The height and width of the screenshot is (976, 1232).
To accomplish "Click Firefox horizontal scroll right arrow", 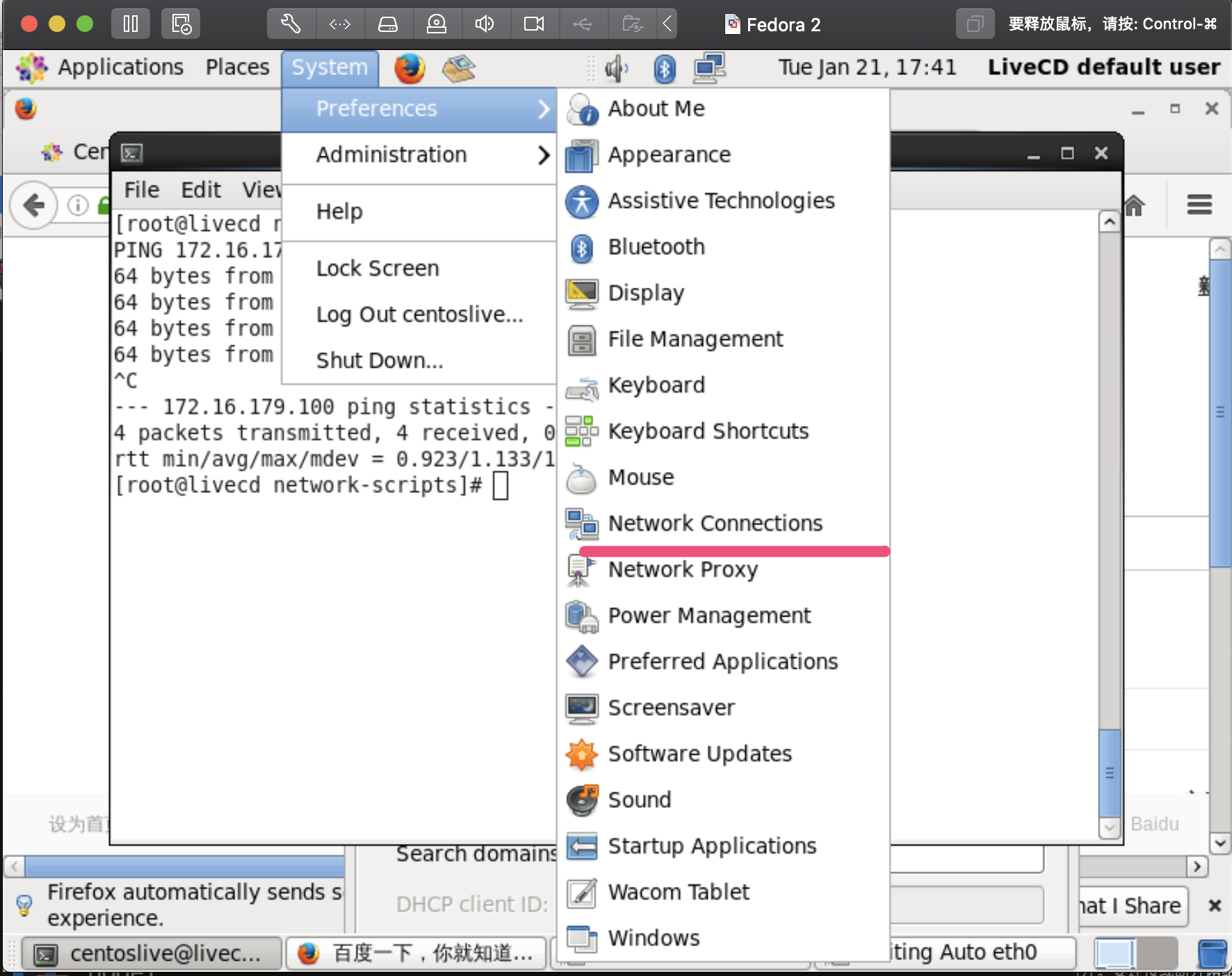I will pyautogui.click(x=1197, y=867).
